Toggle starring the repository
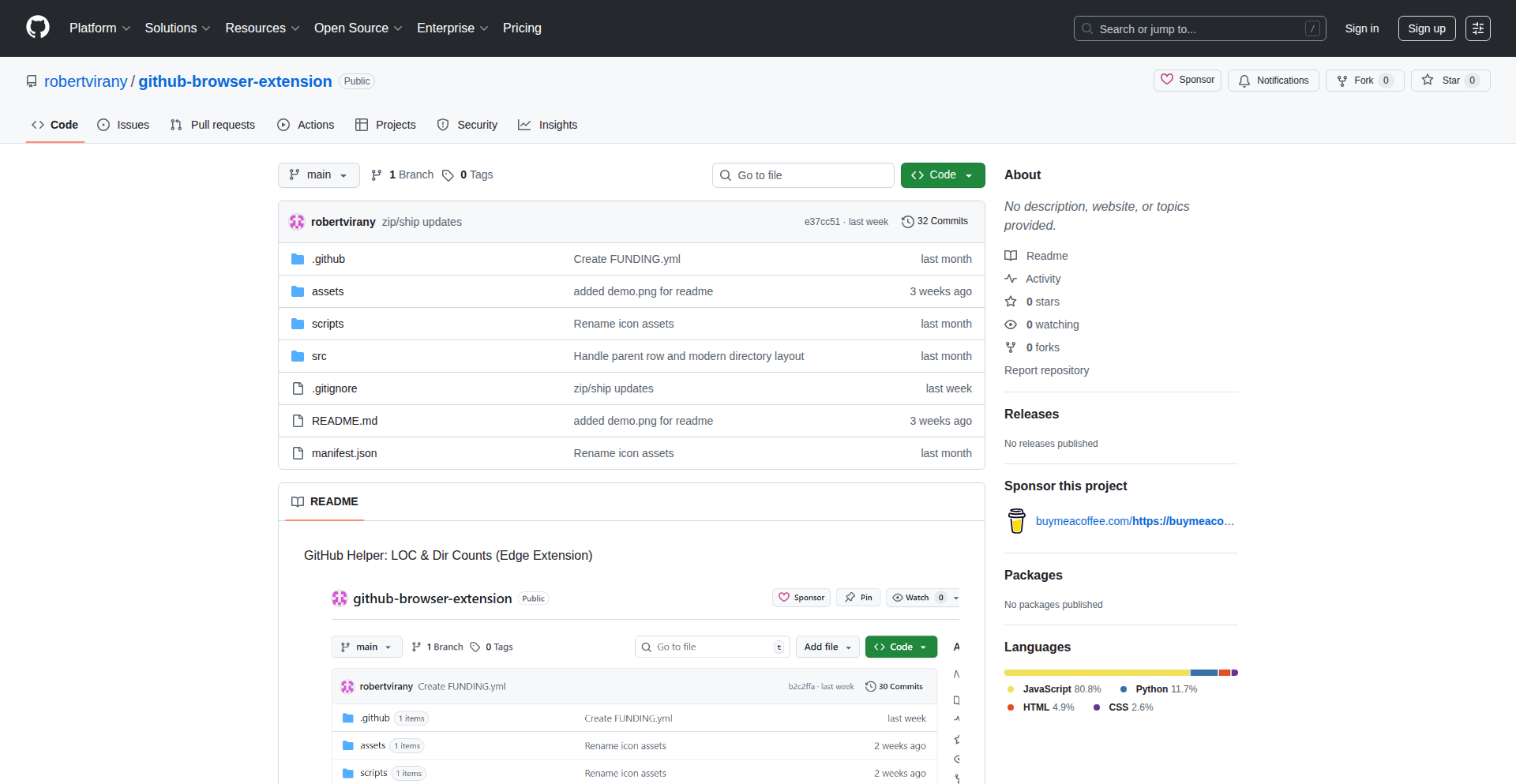 click(x=1450, y=80)
